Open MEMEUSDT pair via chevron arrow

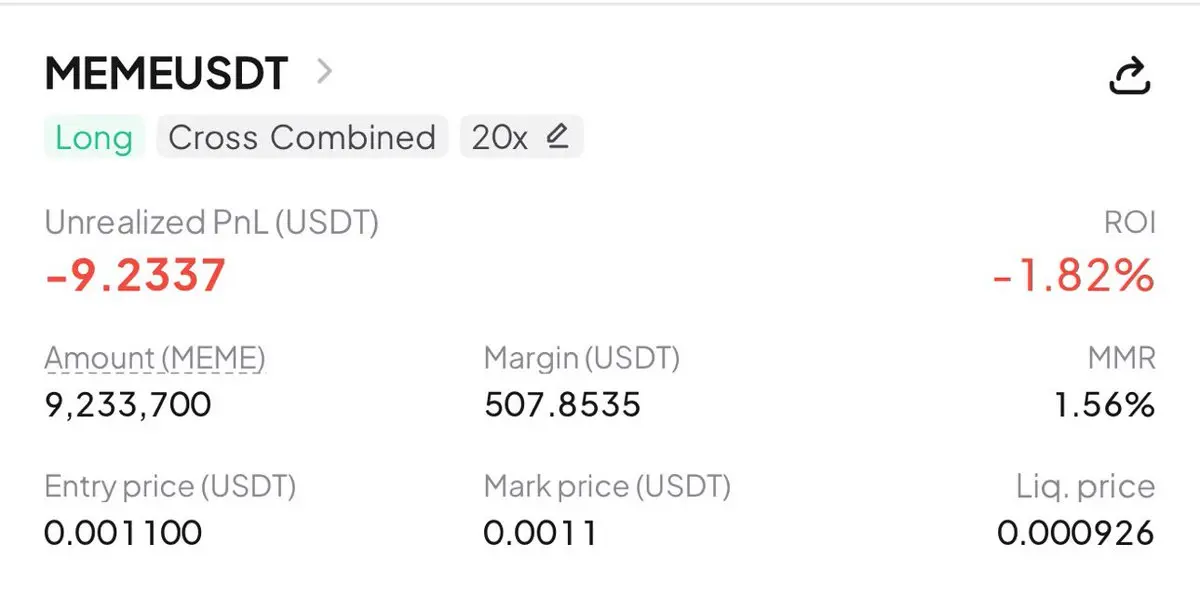pos(323,71)
